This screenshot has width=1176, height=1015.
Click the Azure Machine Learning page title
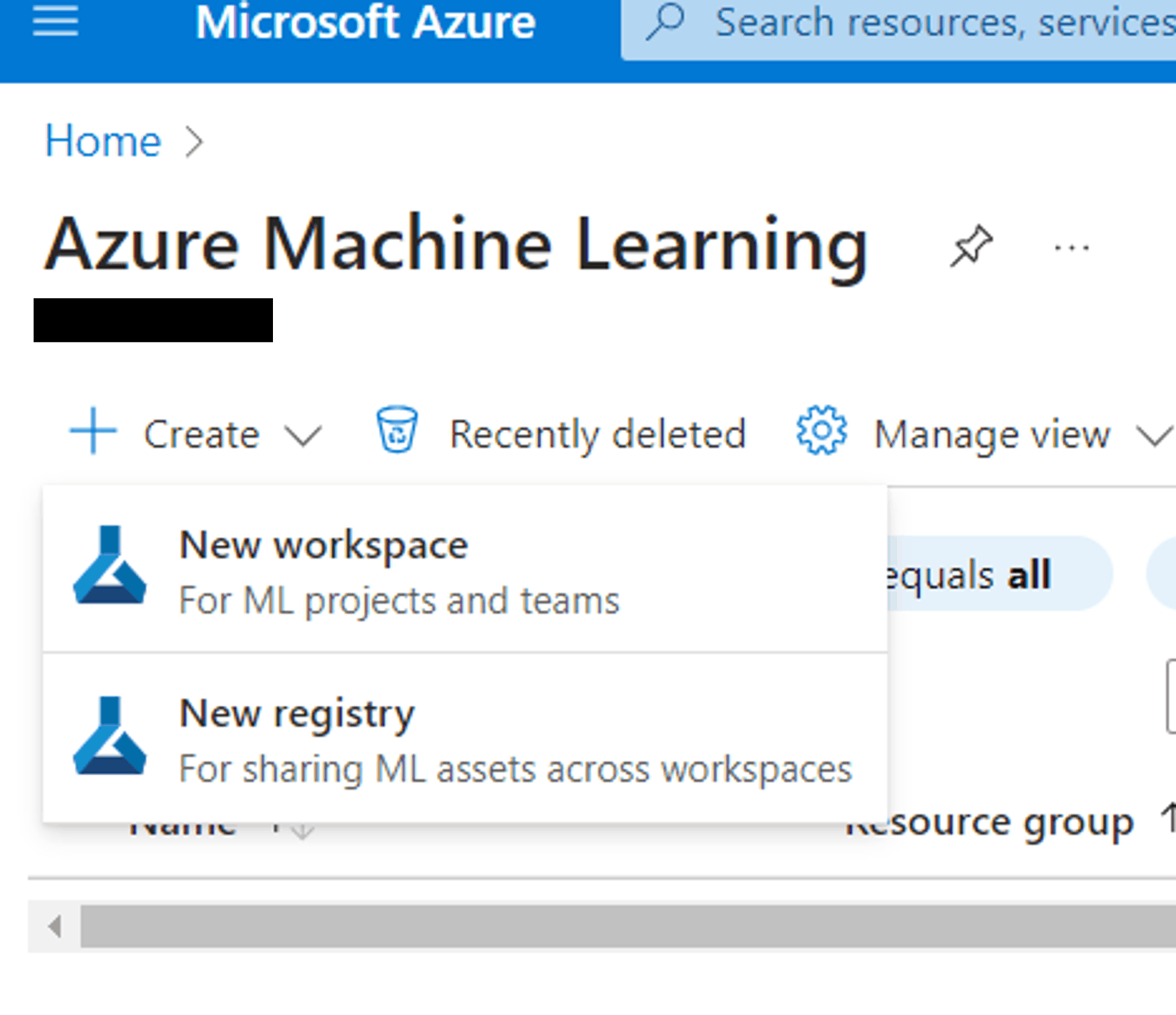[x=456, y=245]
